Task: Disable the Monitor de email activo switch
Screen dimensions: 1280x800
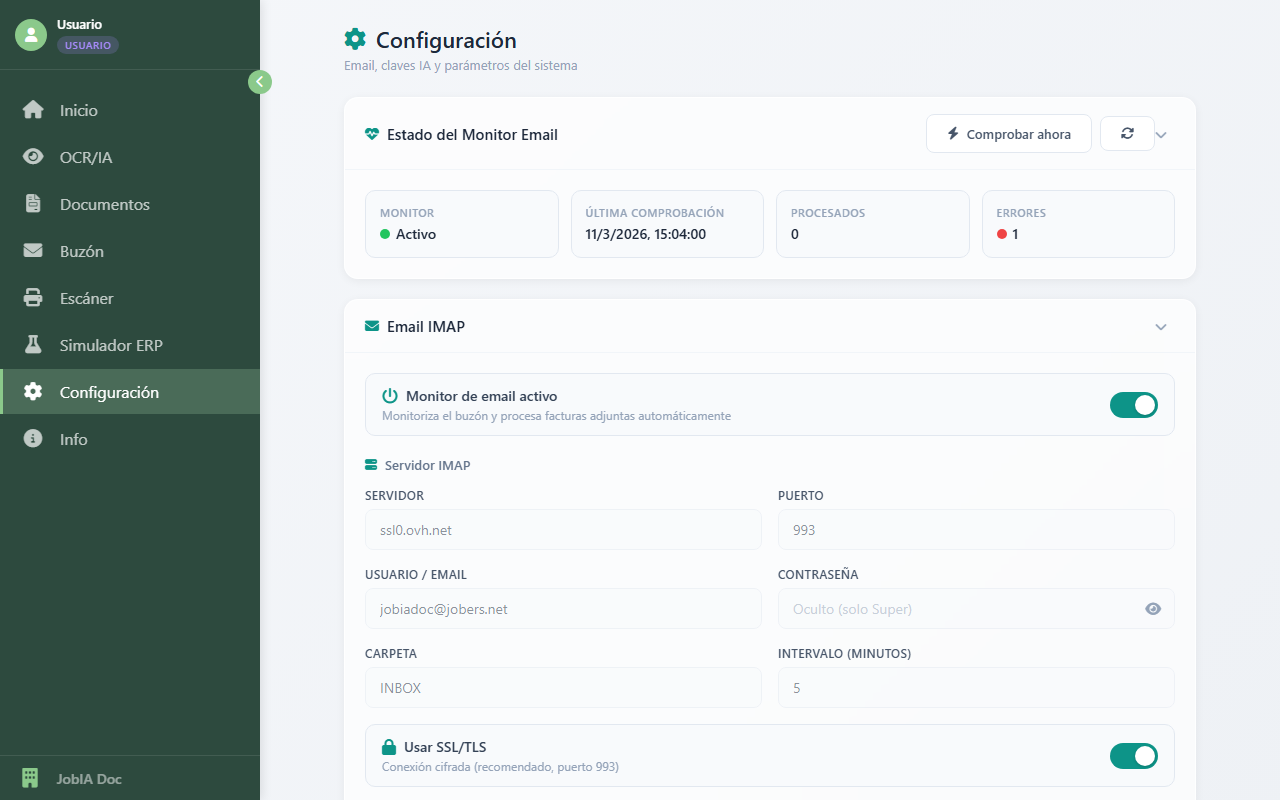Action: click(1133, 405)
